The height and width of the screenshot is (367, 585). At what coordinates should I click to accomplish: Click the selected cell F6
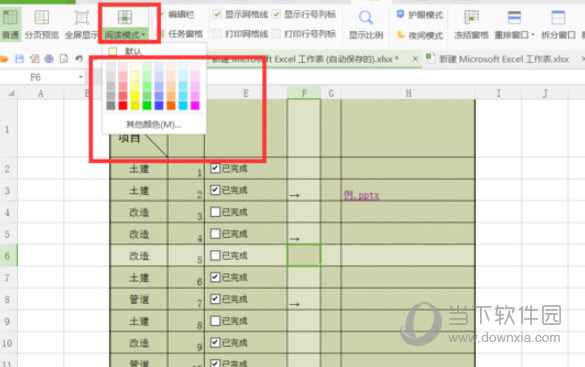coord(304,255)
